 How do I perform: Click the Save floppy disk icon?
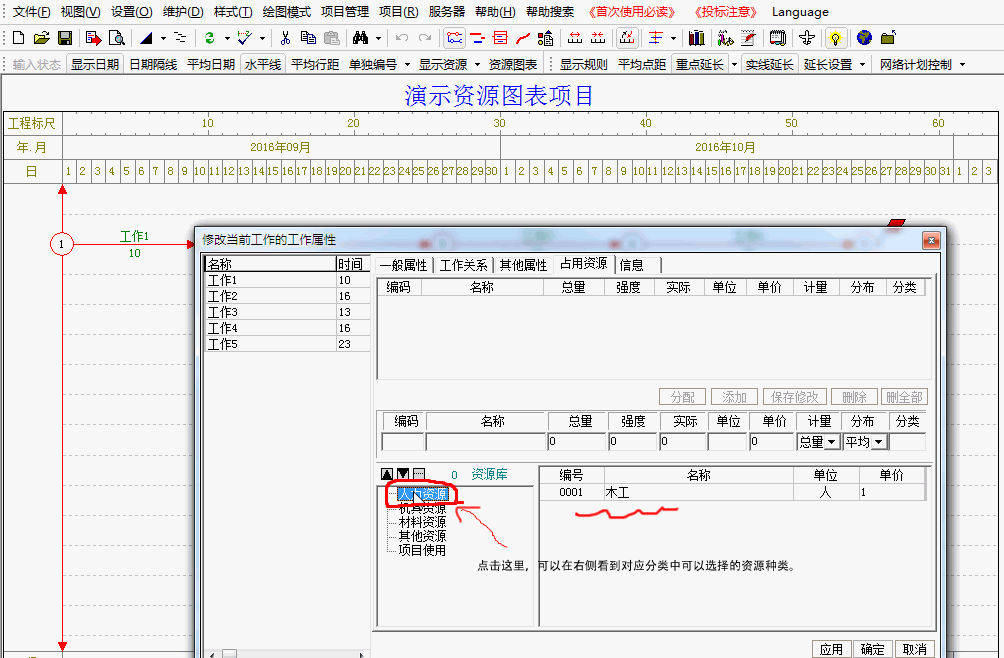pos(64,38)
